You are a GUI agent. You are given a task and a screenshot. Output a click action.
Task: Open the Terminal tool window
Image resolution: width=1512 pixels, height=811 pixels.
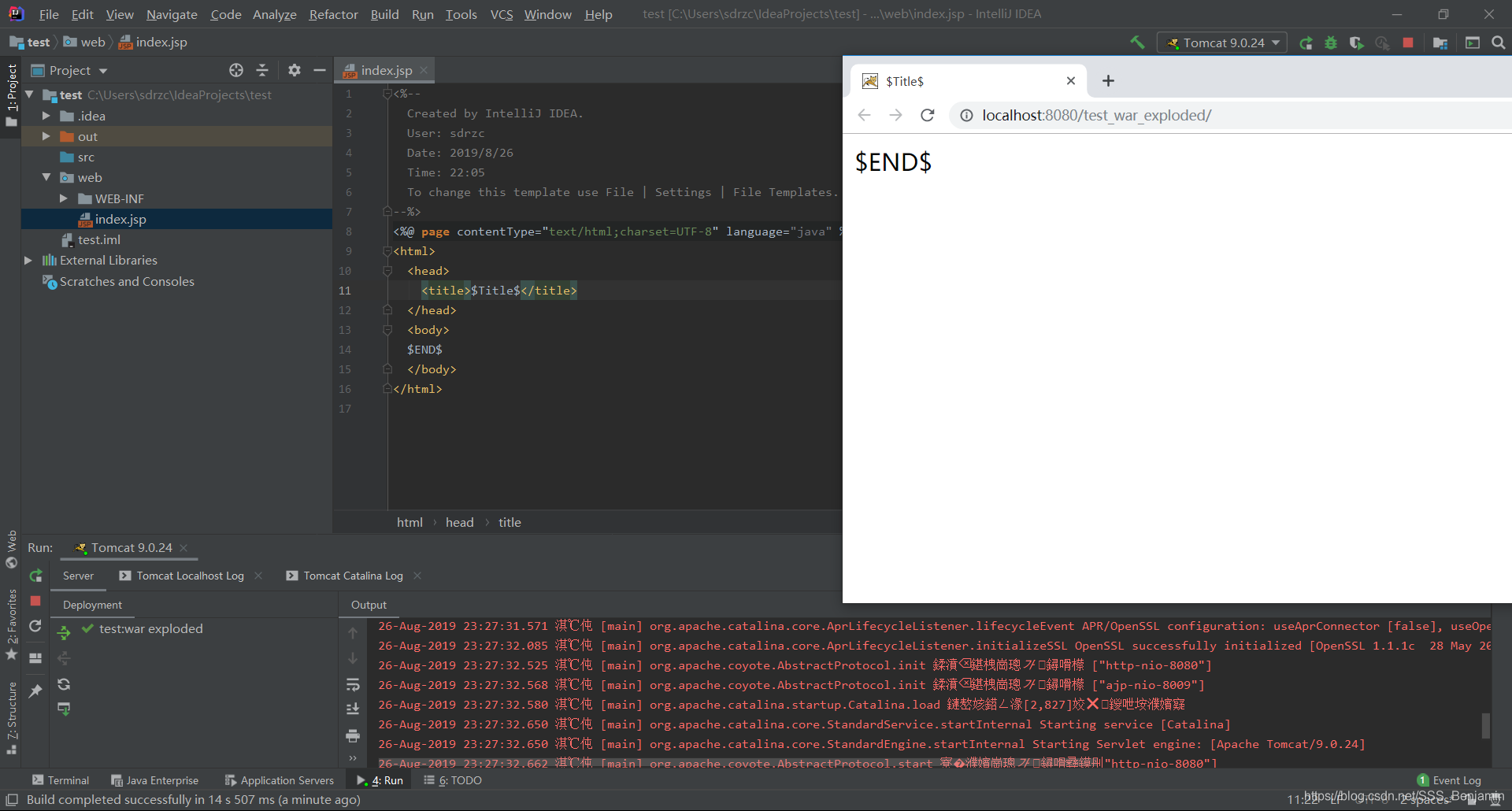[61, 780]
